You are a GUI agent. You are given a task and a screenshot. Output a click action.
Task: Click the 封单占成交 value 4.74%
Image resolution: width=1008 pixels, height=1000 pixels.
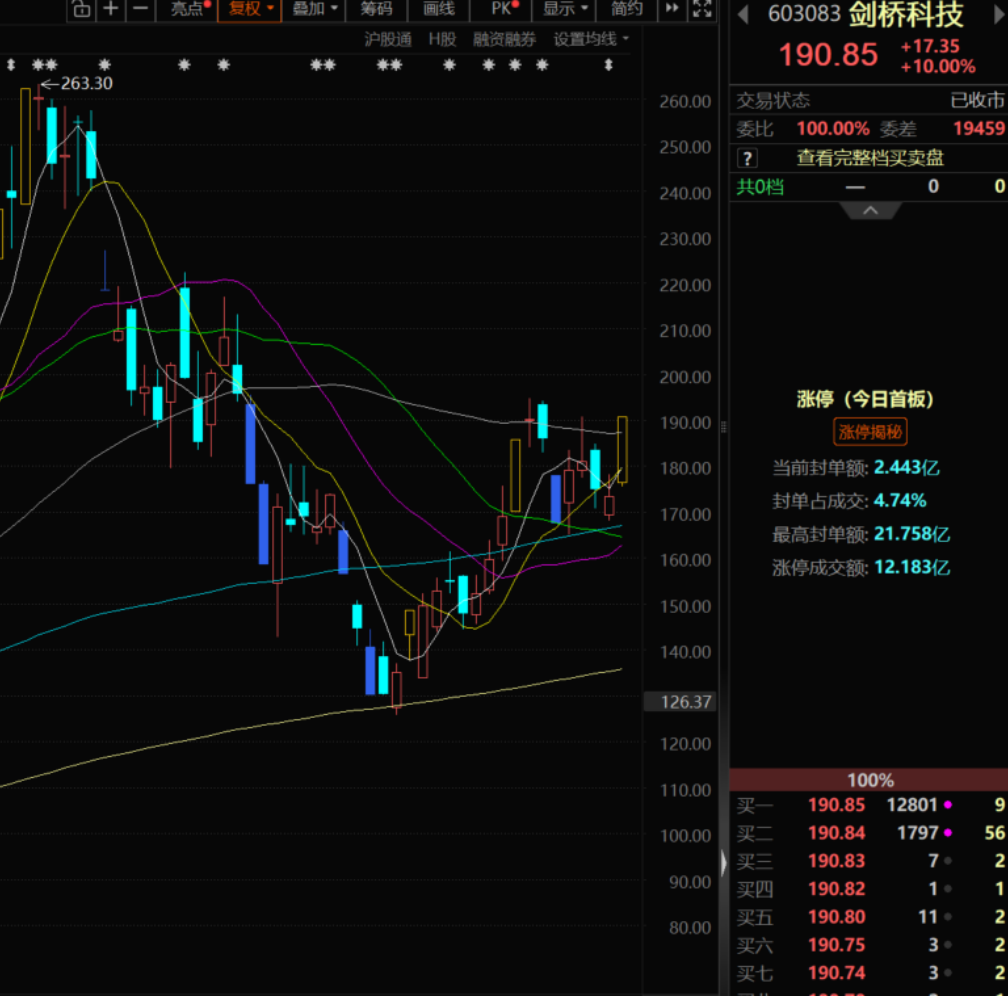point(899,501)
